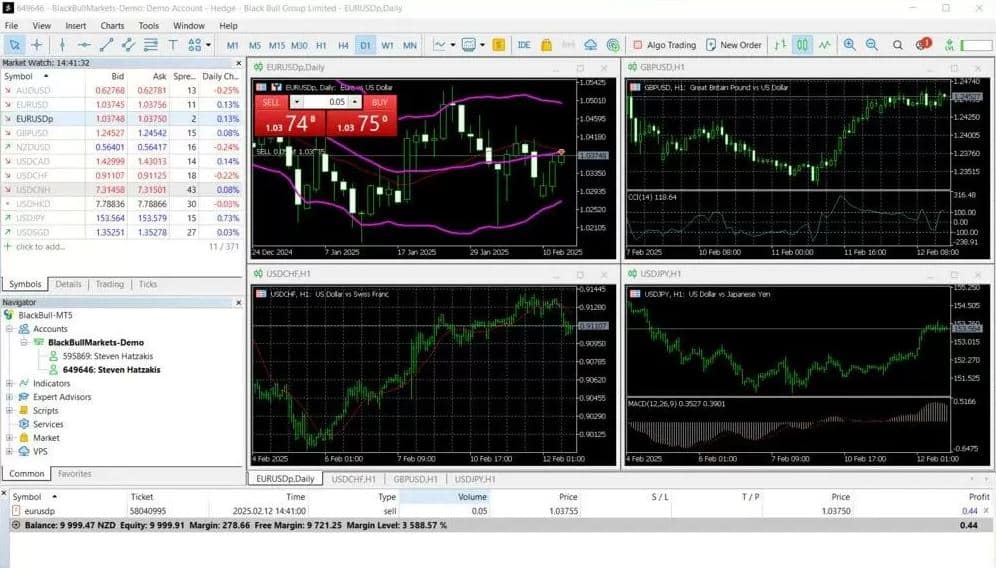The width and height of the screenshot is (996, 568).
Task: Open the MQL5 IDE editor
Action: 524,45
